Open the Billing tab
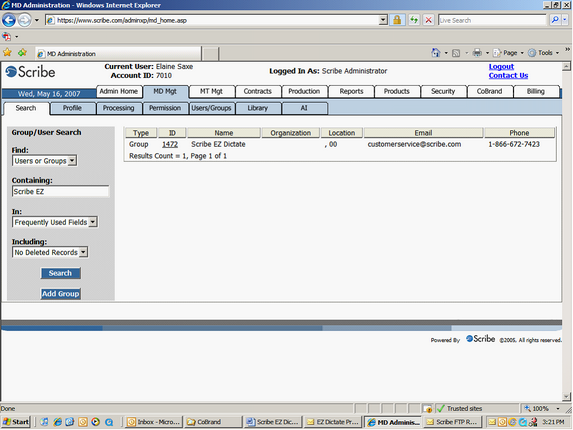 pos(536,91)
